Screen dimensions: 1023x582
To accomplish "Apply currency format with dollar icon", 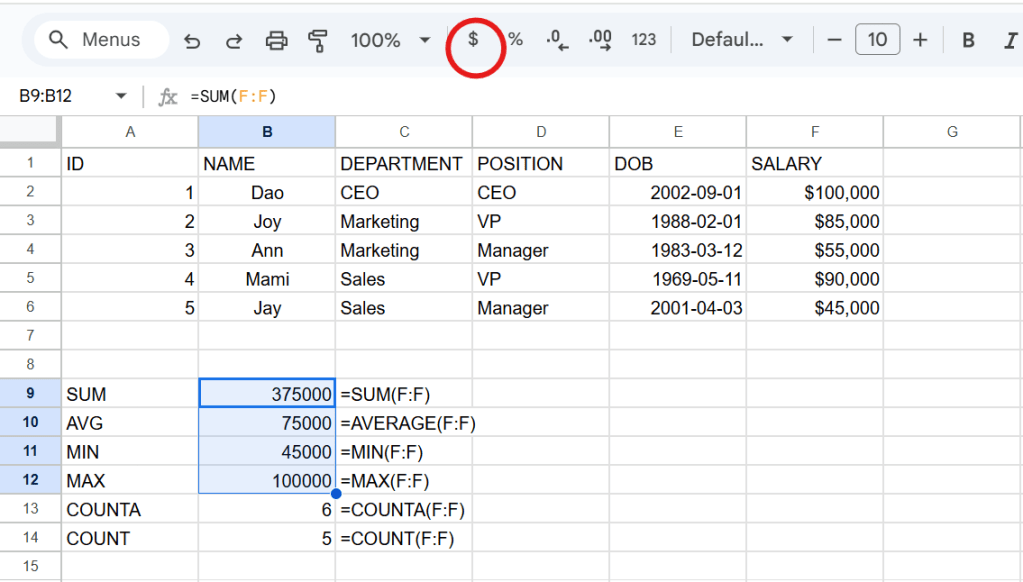I will pos(474,40).
